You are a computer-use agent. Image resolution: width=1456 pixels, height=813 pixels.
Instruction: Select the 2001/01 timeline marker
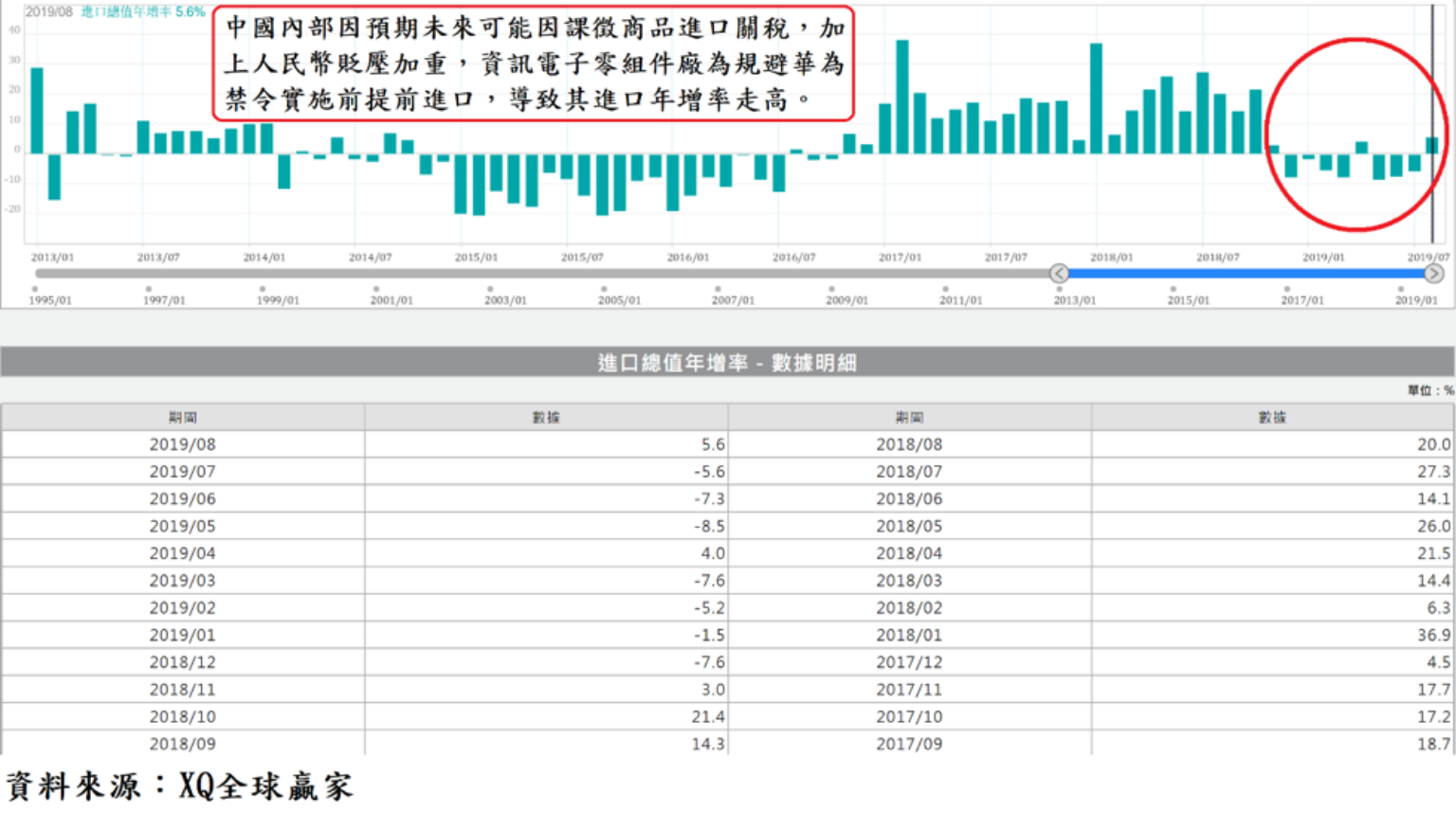(x=376, y=289)
